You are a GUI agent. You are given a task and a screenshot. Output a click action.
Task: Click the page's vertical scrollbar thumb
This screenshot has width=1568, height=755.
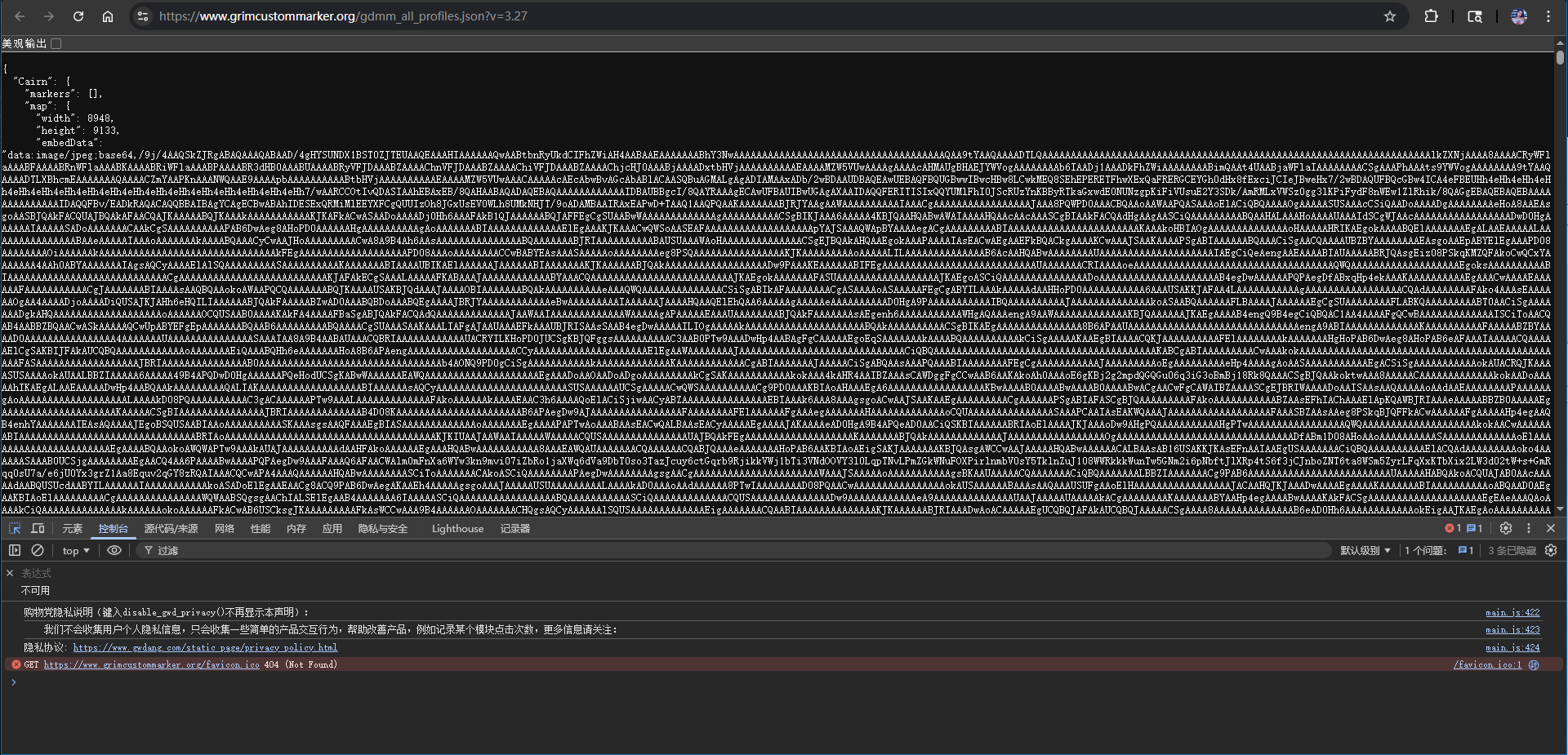[1560, 58]
